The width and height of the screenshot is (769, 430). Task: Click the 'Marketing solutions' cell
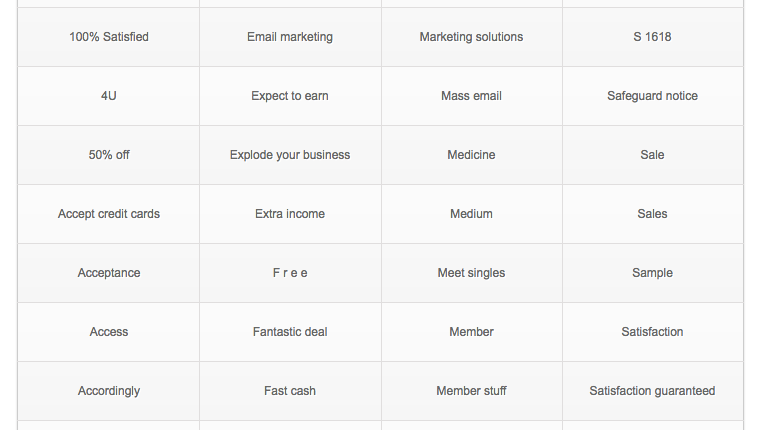click(x=472, y=37)
